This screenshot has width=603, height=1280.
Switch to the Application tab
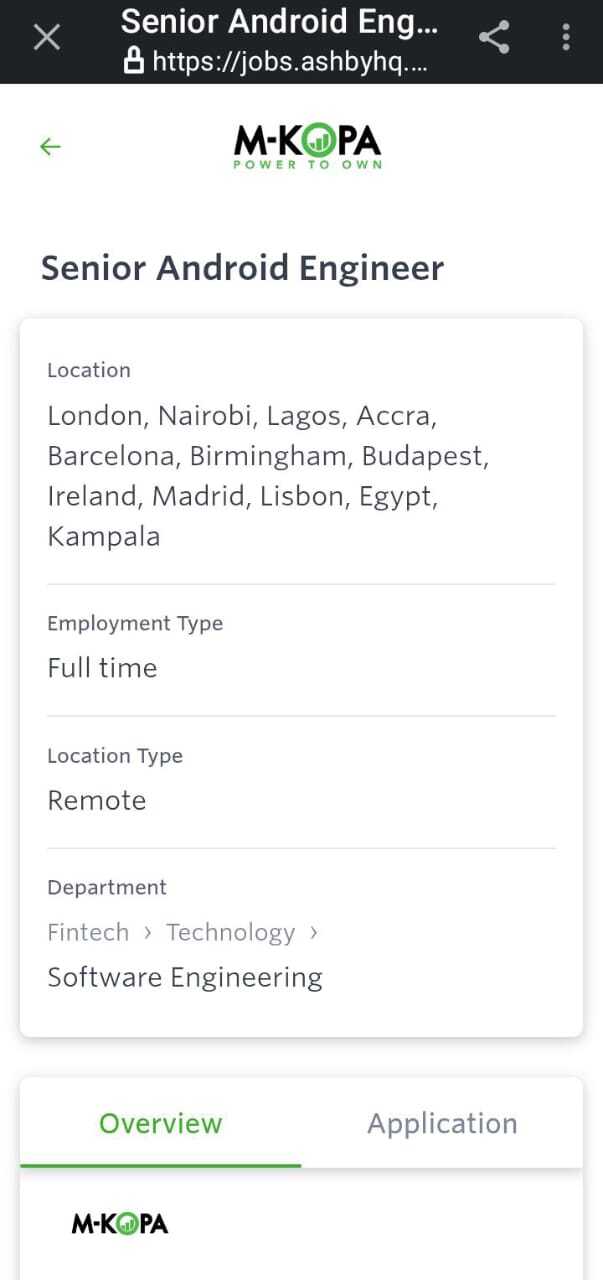coord(442,1123)
